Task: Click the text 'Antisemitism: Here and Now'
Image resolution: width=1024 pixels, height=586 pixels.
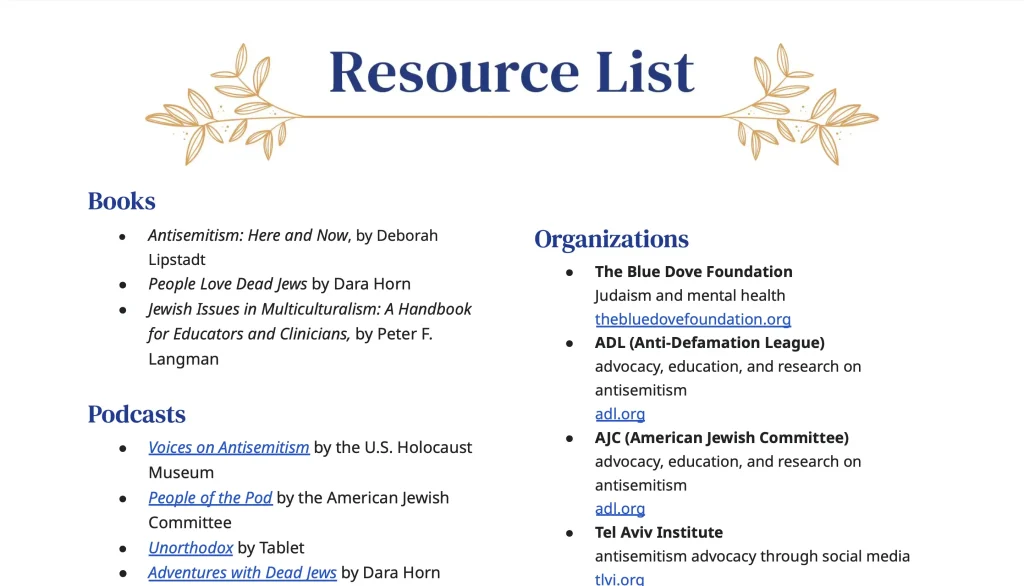Action: [248, 235]
